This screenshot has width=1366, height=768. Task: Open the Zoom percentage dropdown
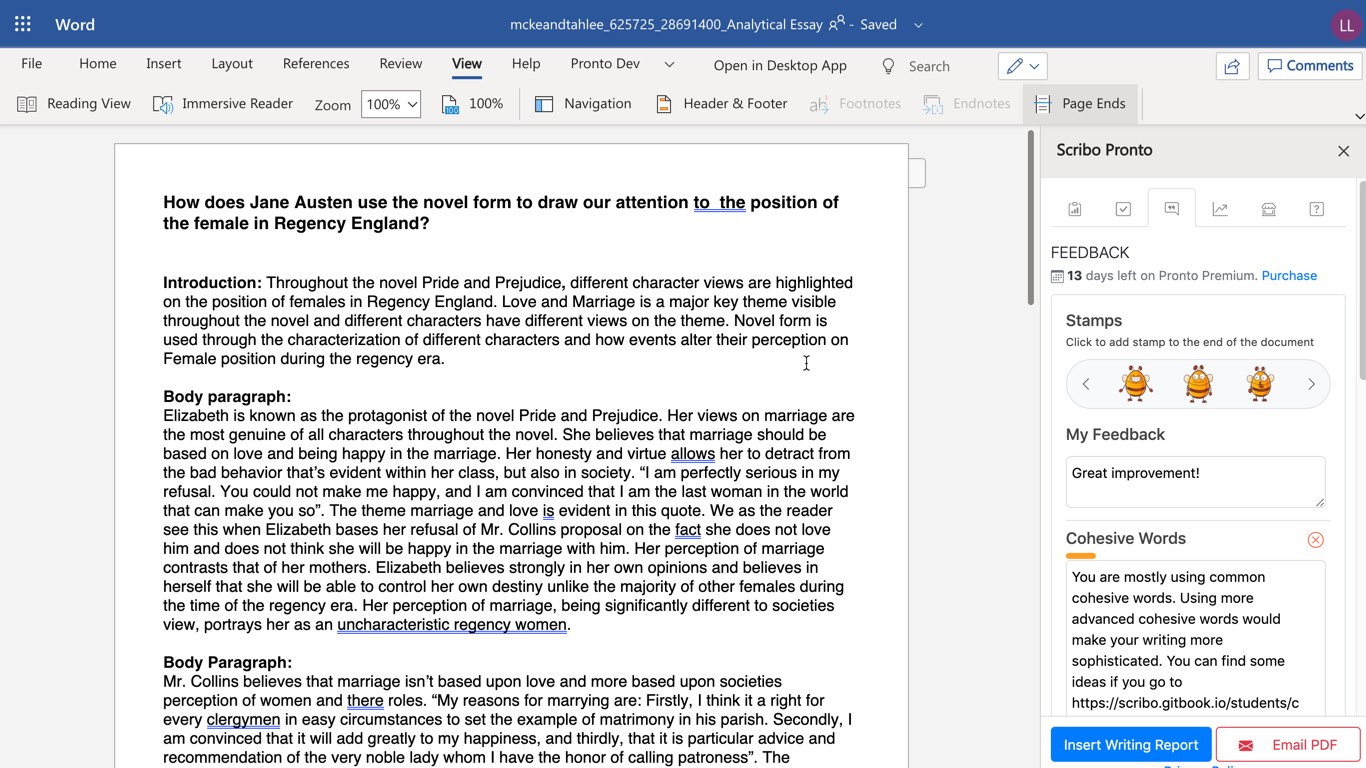tap(390, 104)
